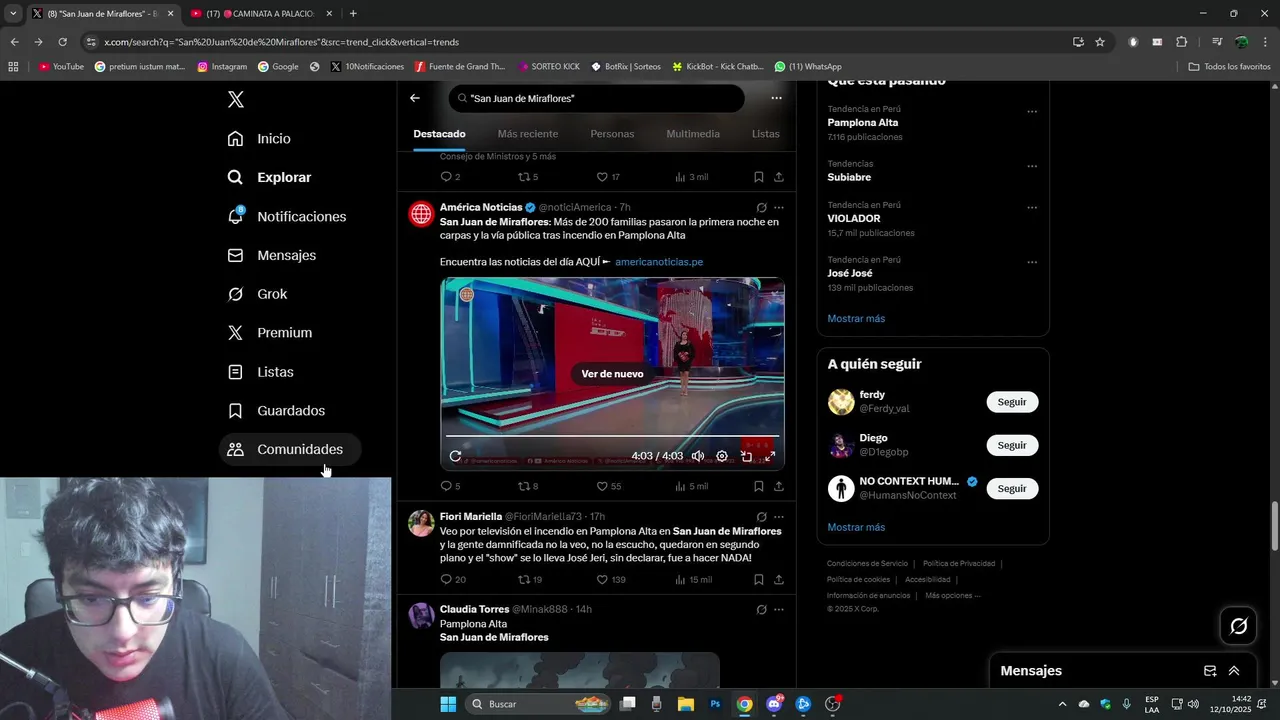The image size is (1280, 720).
Task: Click the "San Juan de Miraflores" search box
Action: (597, 98)
